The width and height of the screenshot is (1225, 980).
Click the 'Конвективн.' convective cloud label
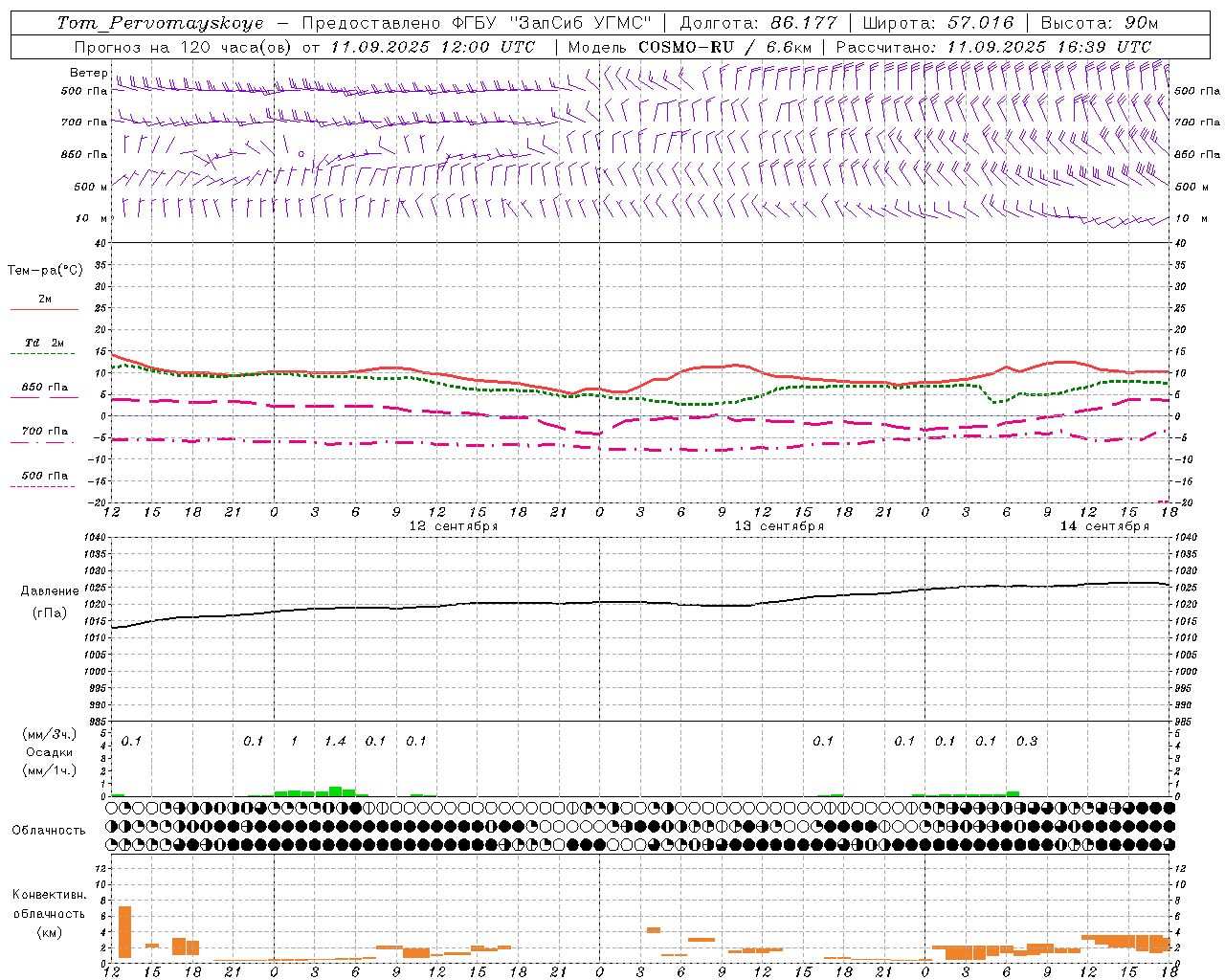pyautogui.click(x=50, y=895)
